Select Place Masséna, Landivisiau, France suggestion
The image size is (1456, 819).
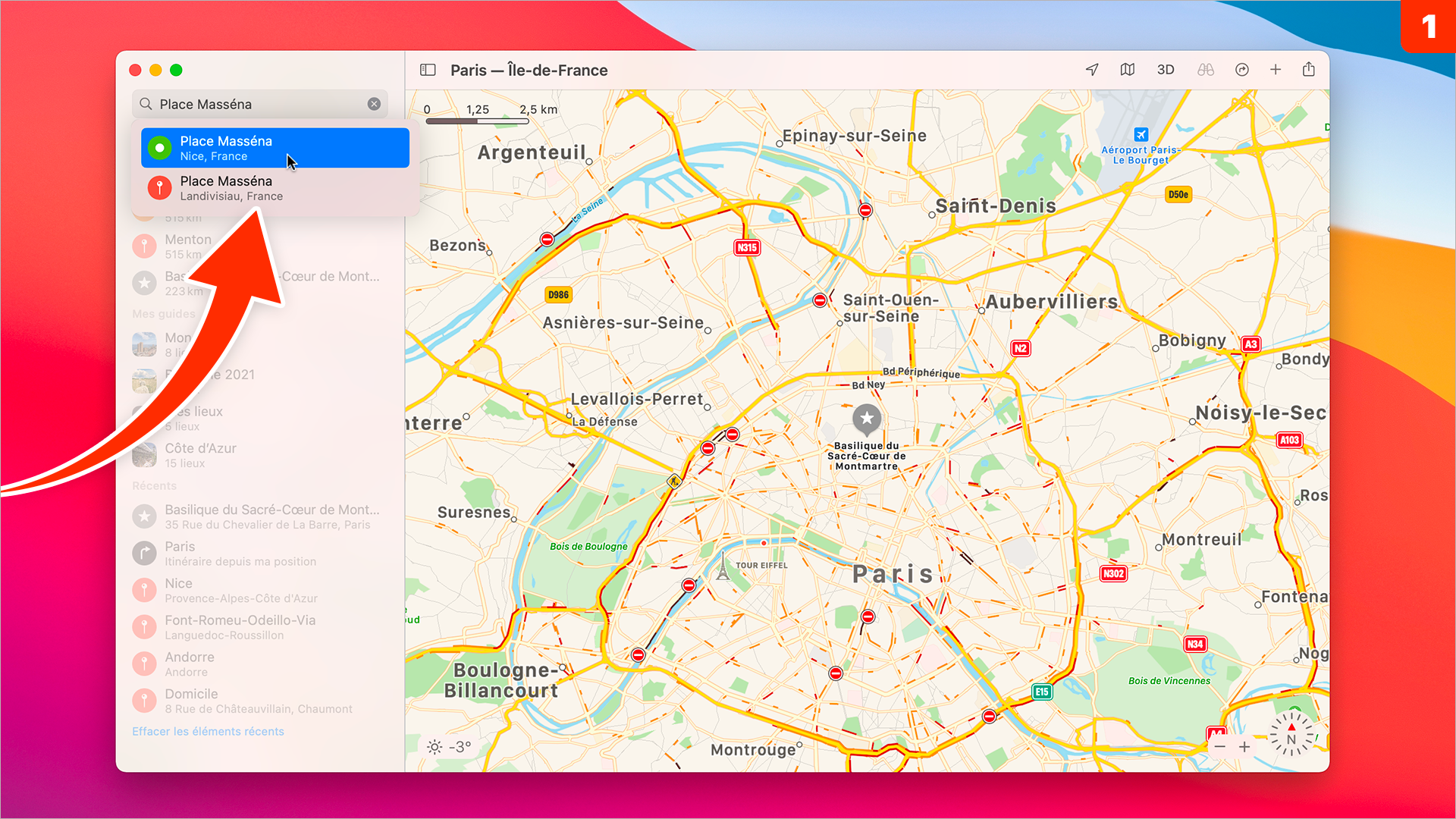(275, 188)
